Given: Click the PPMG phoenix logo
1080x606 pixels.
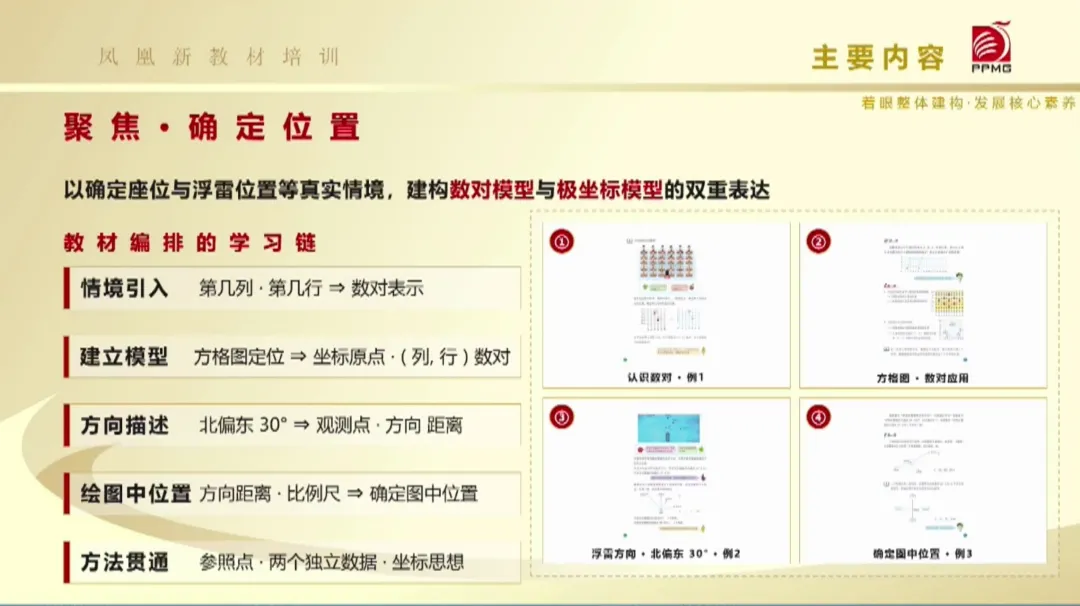Looking at the screenshot, I should [x=992, y=46].
